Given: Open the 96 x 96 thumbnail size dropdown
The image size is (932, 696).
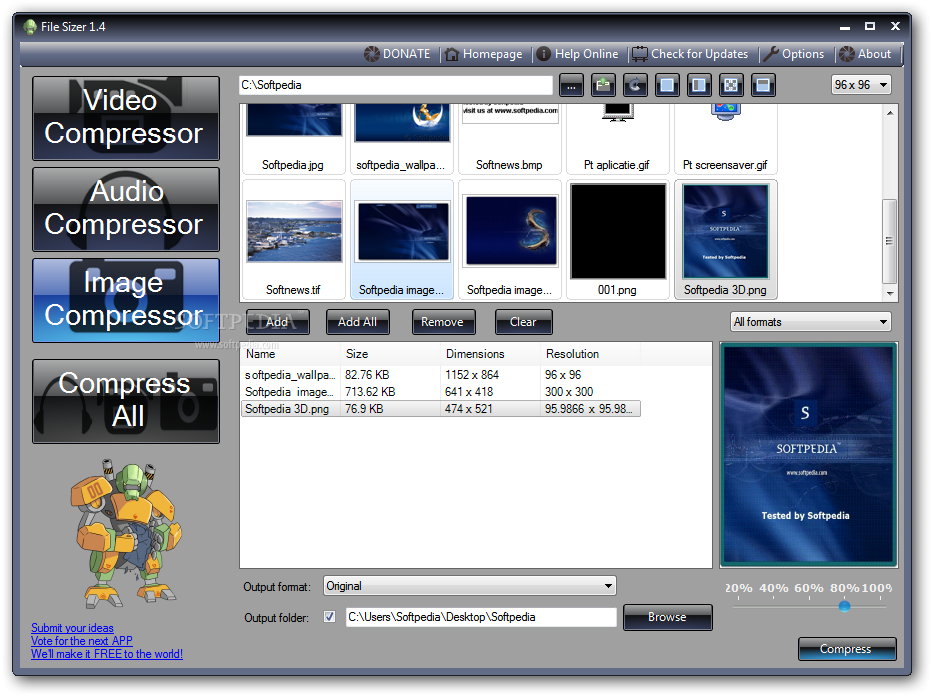Looking at the screenshot, I should click(861, 85).
